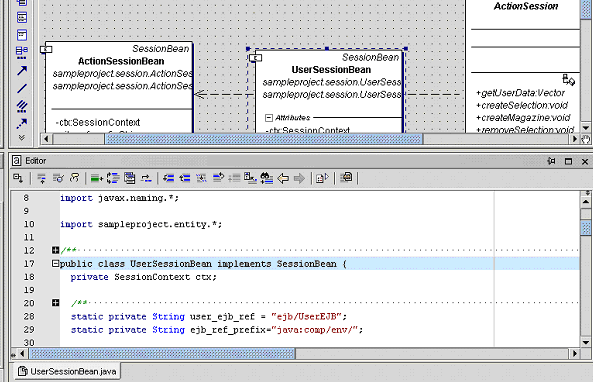This screenshot has height=382, width=593.
Task: Select the multiple diagonal lines tool
Action: 22,106
